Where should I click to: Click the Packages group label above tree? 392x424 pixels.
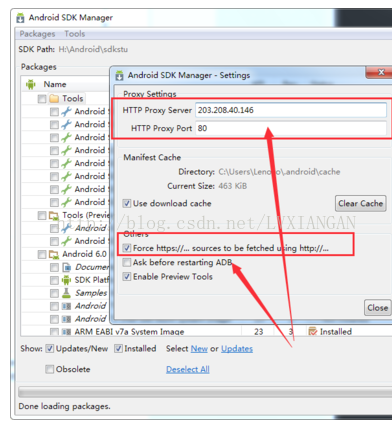pyautogui.click(x=39, y=67)
